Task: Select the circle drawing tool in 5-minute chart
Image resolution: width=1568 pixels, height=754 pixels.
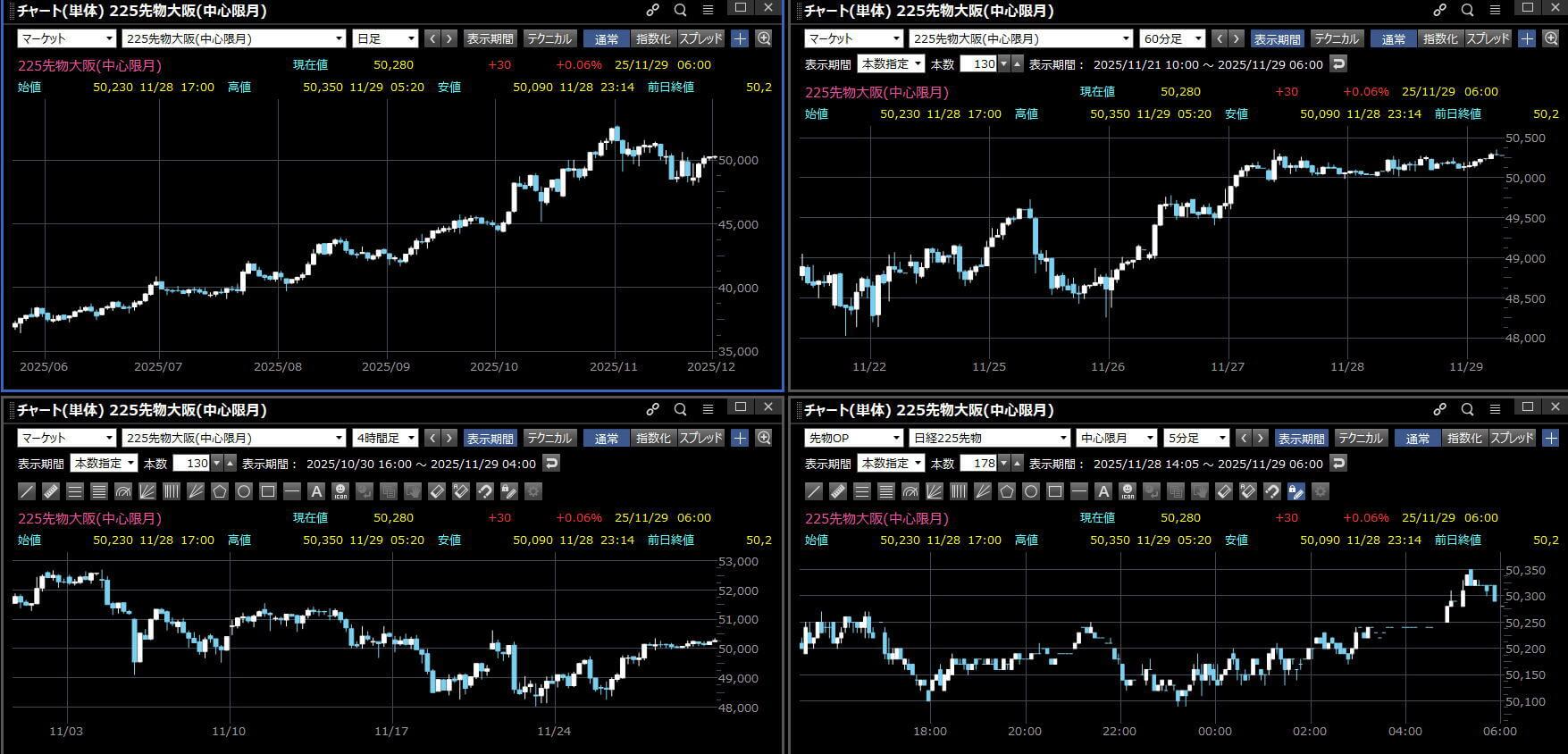Action: pos(1031,491)
